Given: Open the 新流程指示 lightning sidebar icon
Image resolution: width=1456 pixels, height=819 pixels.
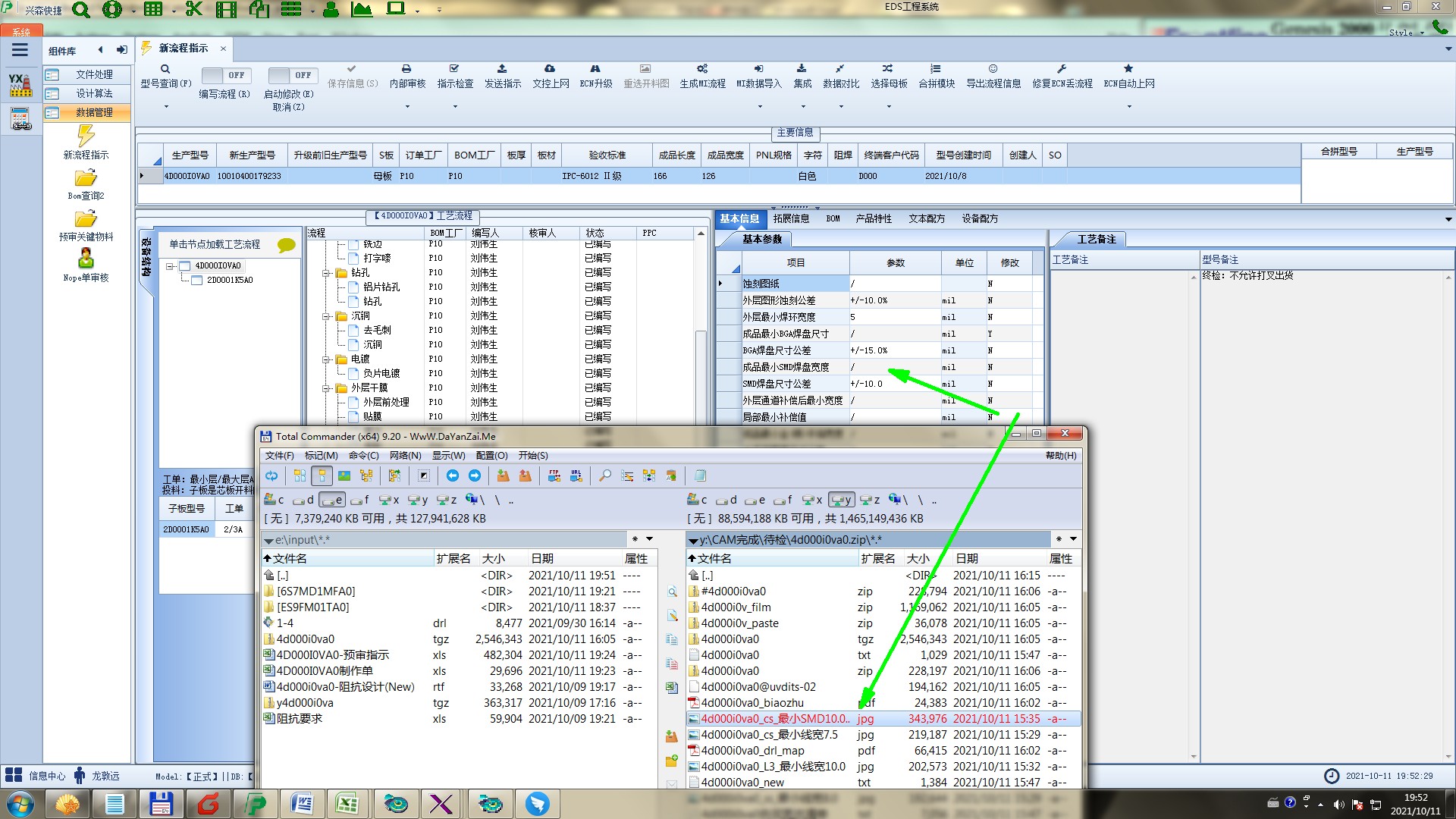Looking at the screenshot, I should [86, 136].
